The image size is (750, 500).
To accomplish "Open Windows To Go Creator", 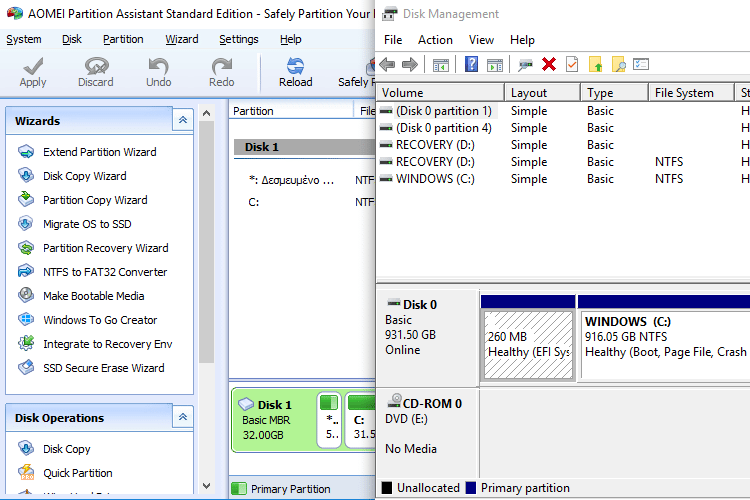I will [100, 320].
